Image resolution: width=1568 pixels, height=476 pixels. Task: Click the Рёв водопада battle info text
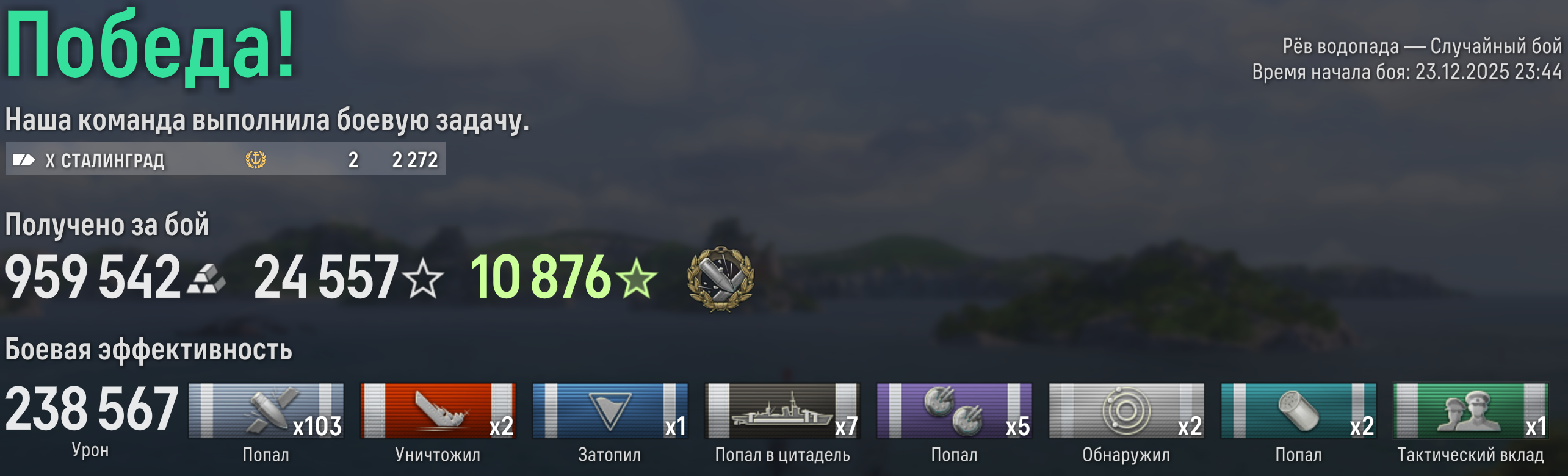click(x=1340, y=46)
